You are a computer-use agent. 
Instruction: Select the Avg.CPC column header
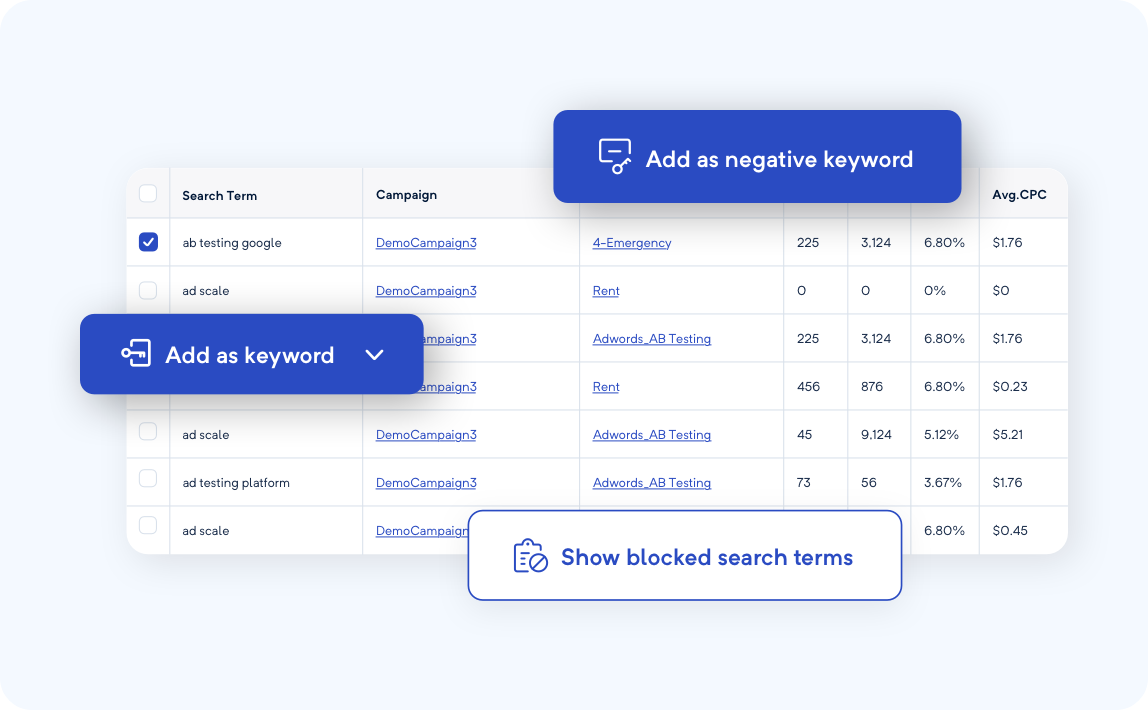point(1017,195)
